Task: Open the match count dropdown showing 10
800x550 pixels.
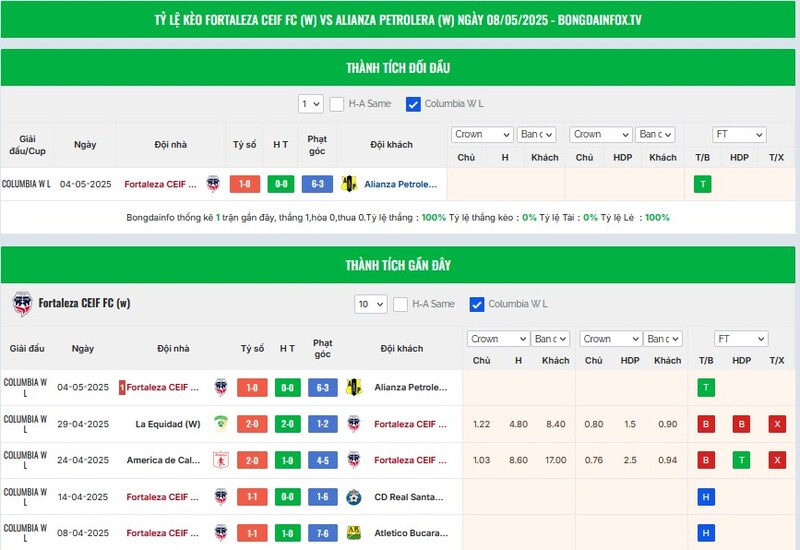Action: pyautogui.click(x=370, y=304)
